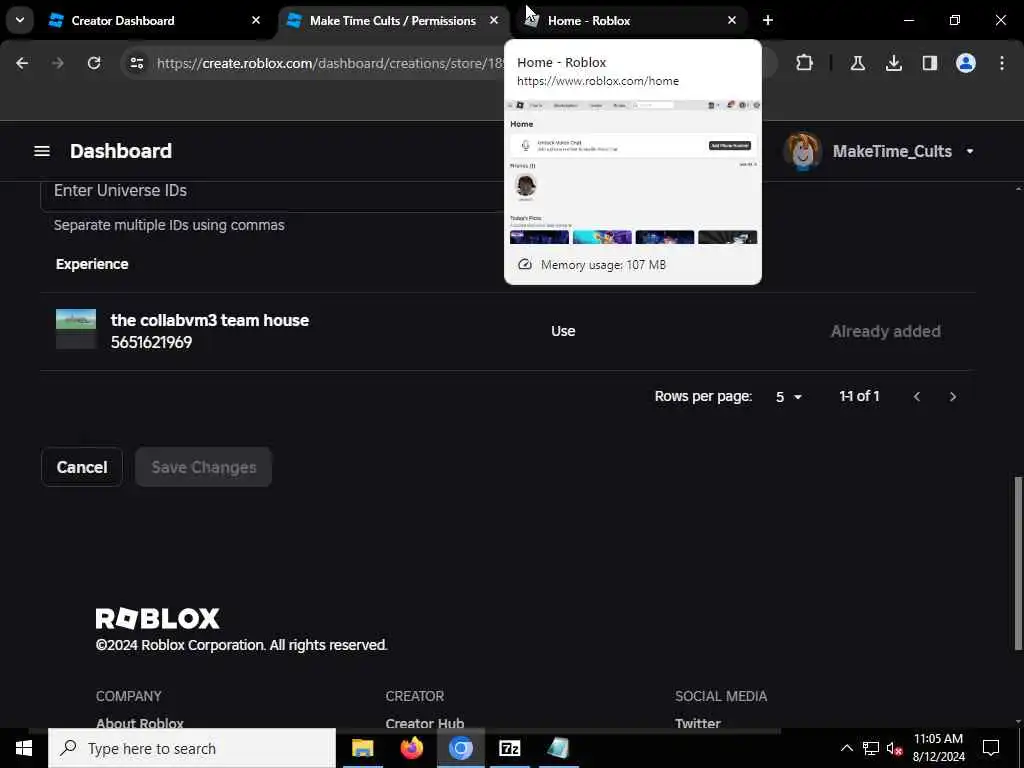Open the muted volume tray icon
1024x768 pixels.
click(895, 748)
